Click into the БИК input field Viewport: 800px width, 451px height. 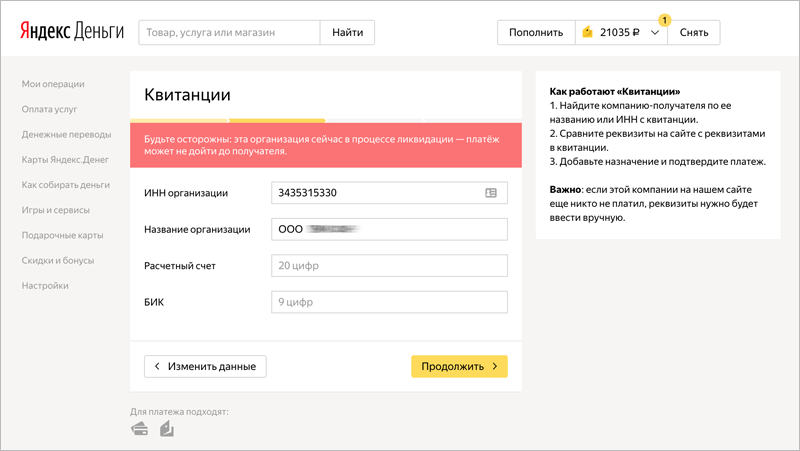[389, 302]
